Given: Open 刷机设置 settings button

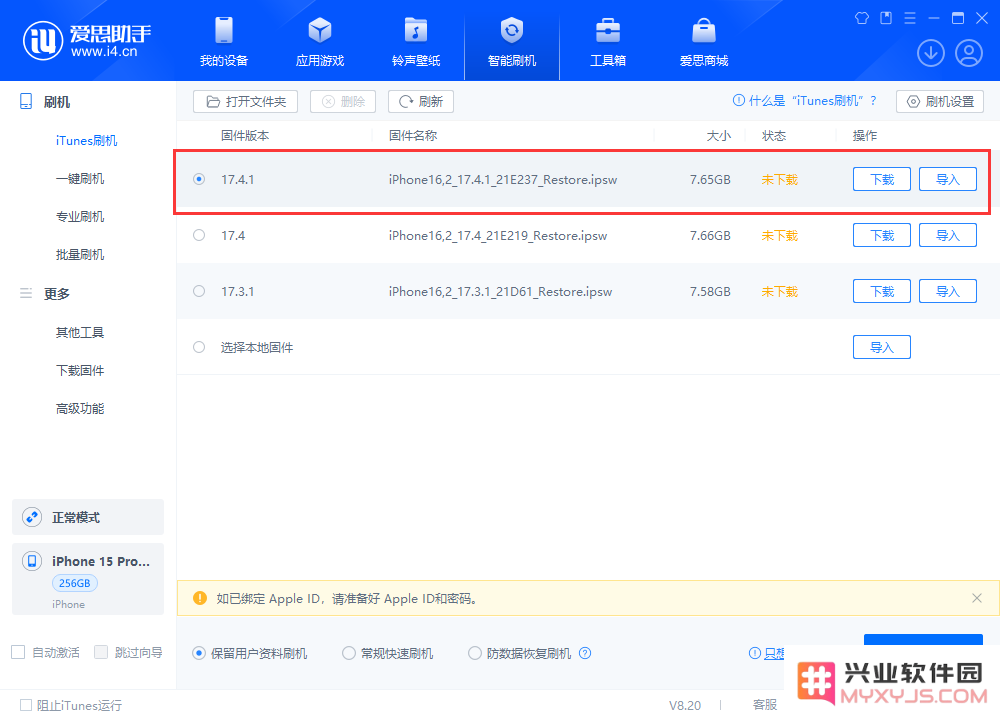Looking at the screenshot, I should click(940, 101).
